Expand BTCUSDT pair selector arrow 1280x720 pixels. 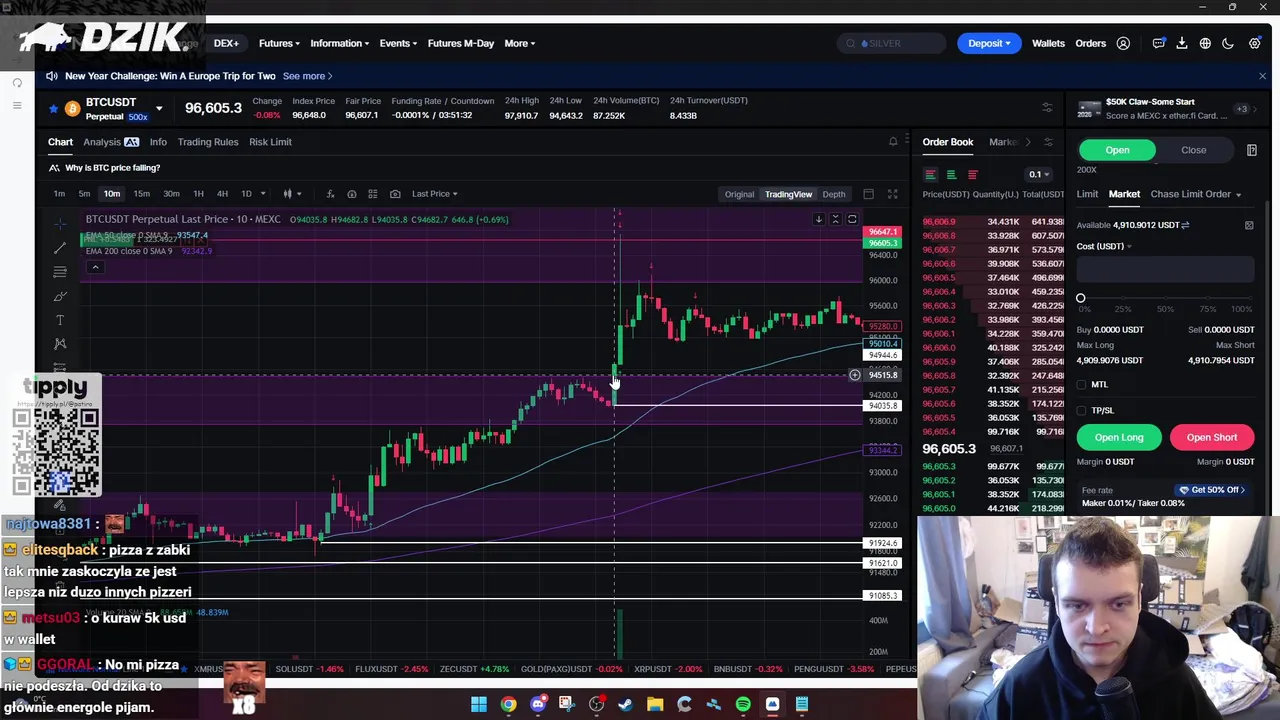tap(158, 108)
